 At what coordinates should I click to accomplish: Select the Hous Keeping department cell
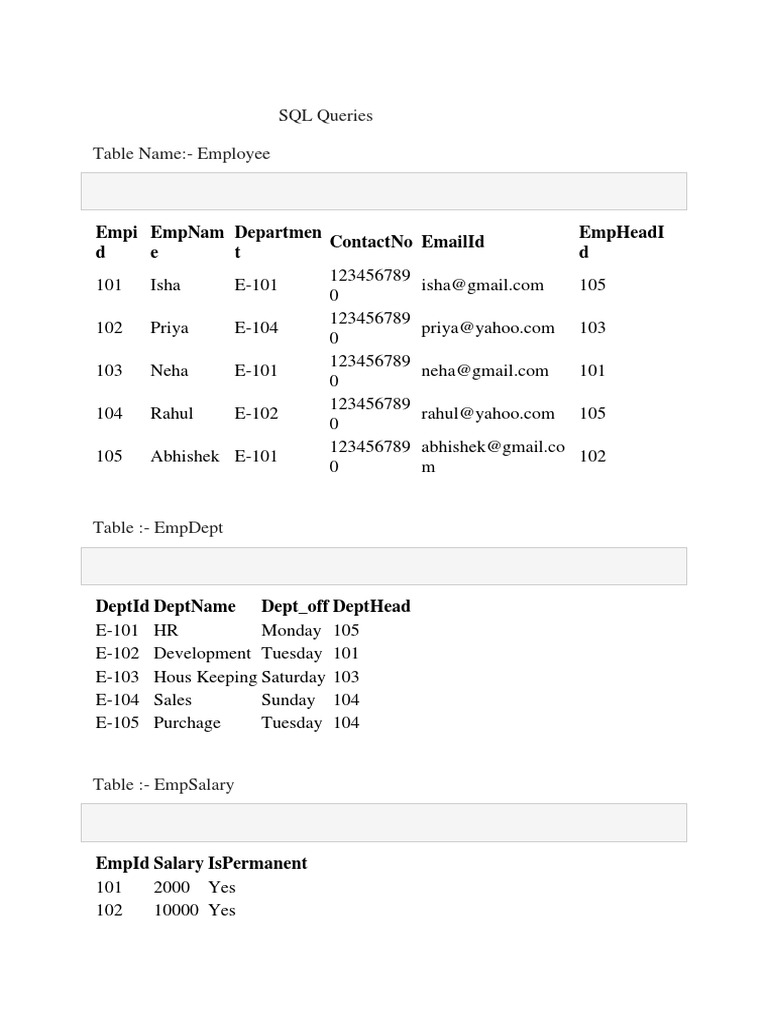pyautogui.click(x=205, y=677)
